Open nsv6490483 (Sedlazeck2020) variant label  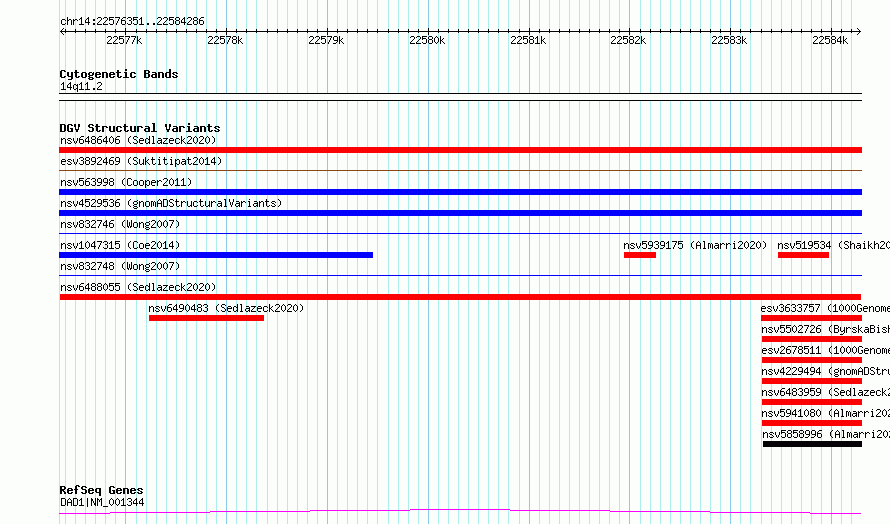pos(226,308)
